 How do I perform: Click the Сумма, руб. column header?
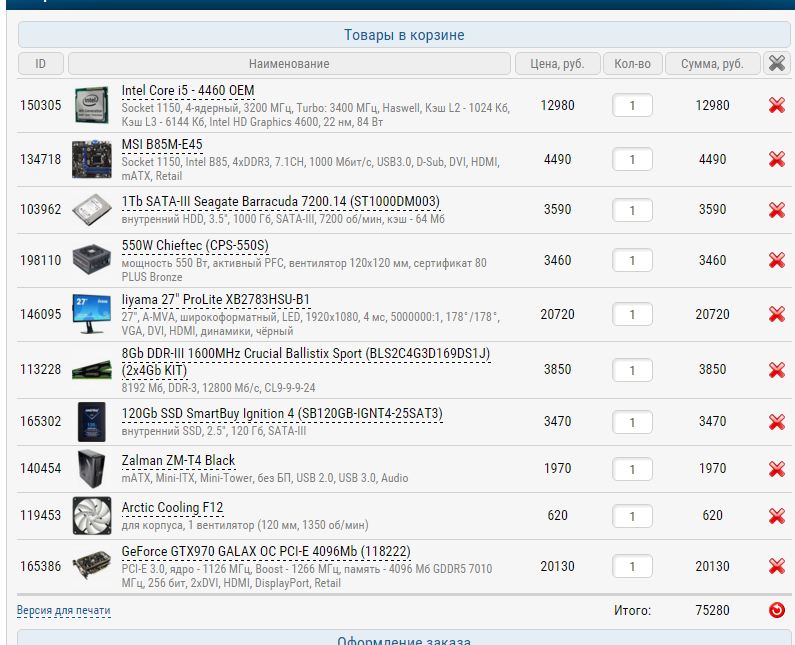click(x=712, y=63)
